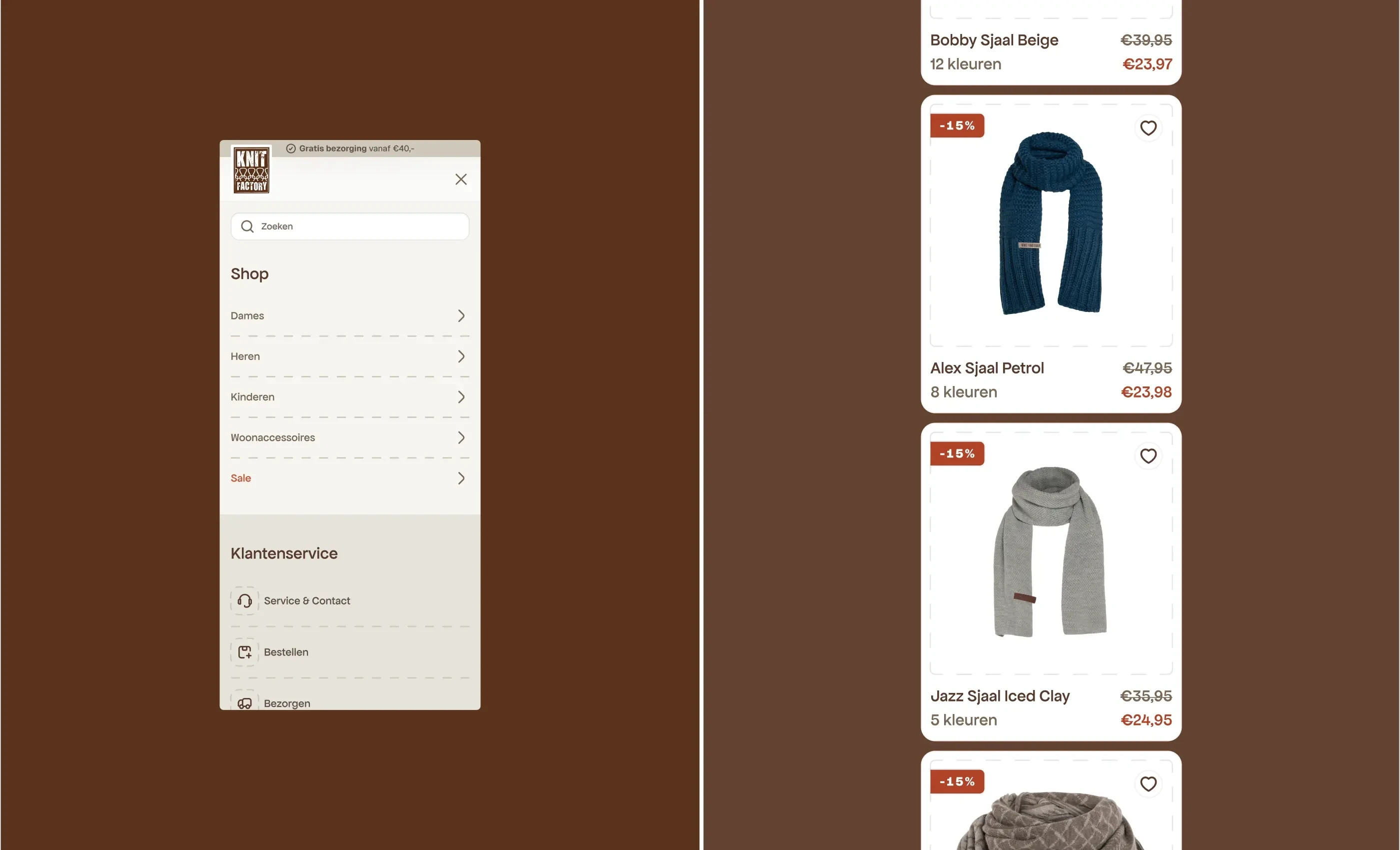This screenshot has height=850, width=1400.
Task: Click the Bestellen box icon
Action: pos(245,652)
